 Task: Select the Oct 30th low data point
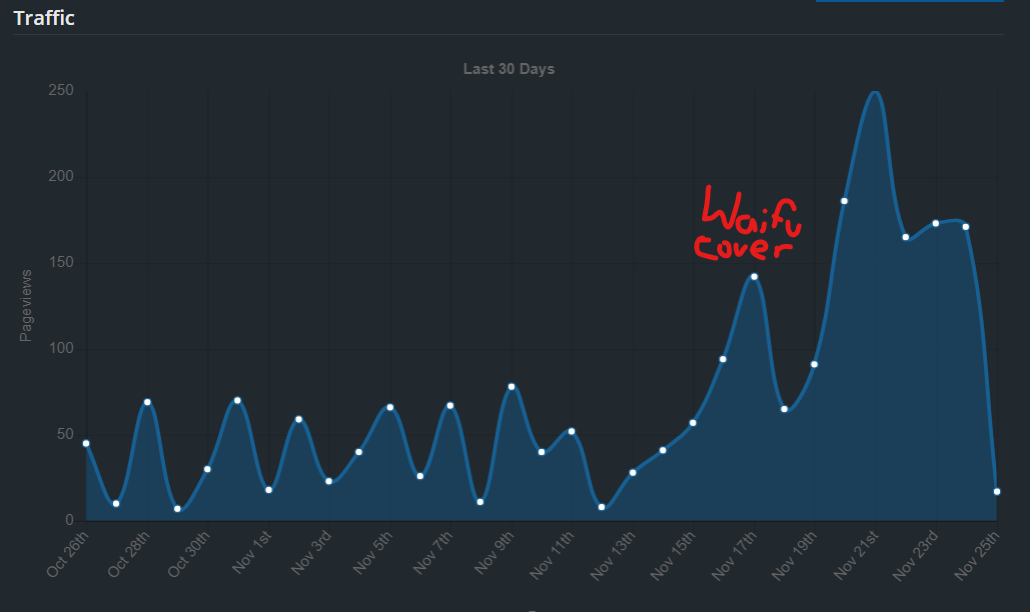click(177, 510)
